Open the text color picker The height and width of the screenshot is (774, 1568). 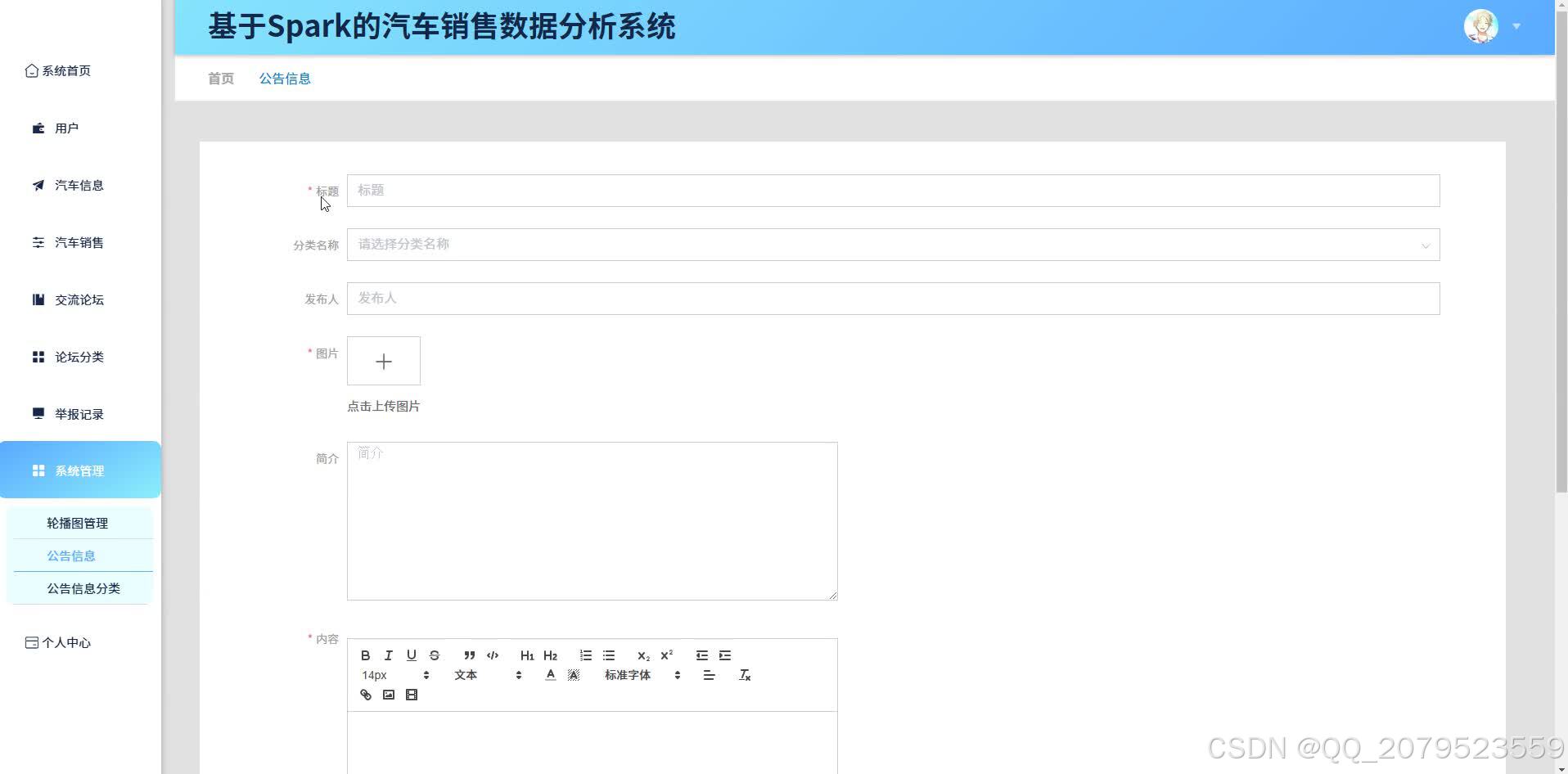pos(551,675)
